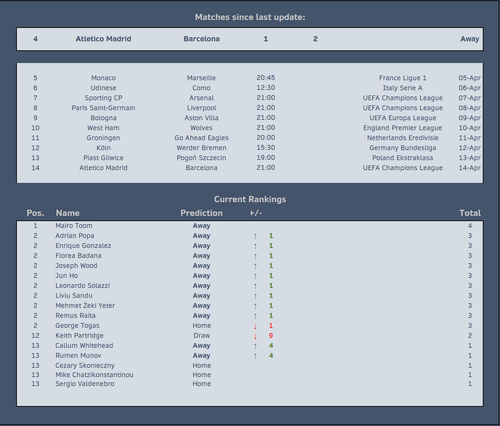Select player 'Mike Chatzikonstantinou'
Image resolution: width=500 pixels, height=426 pixels.
pyautogui.click(x=94, y=375)
